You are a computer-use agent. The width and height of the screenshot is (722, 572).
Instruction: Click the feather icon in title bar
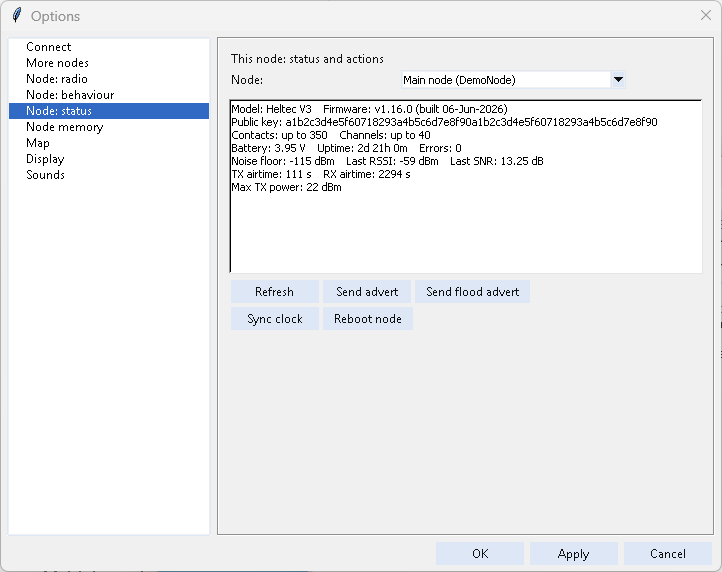[x=17, y=15]
